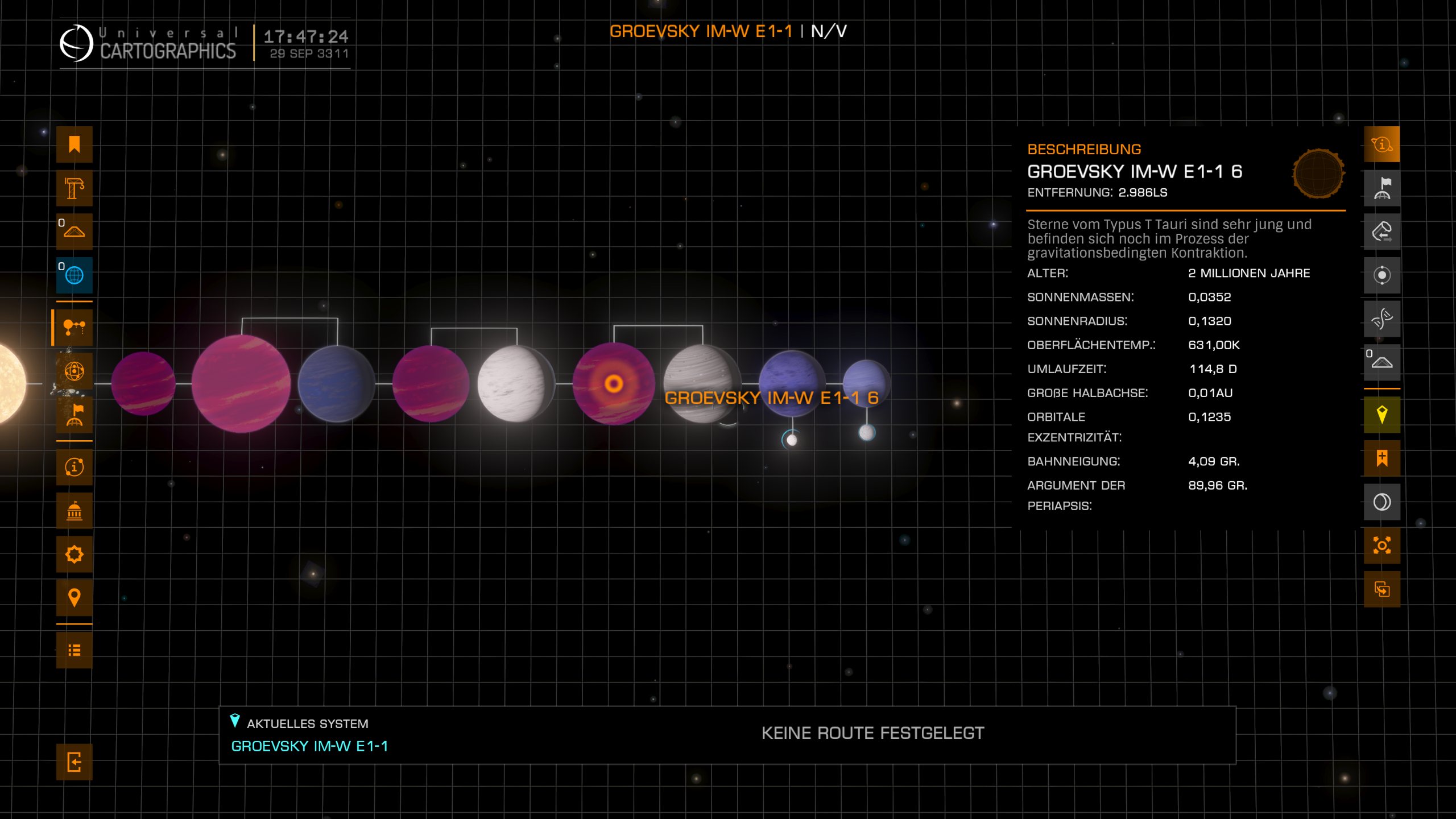Open the DNA biological signals icon

coord(1381,319)
